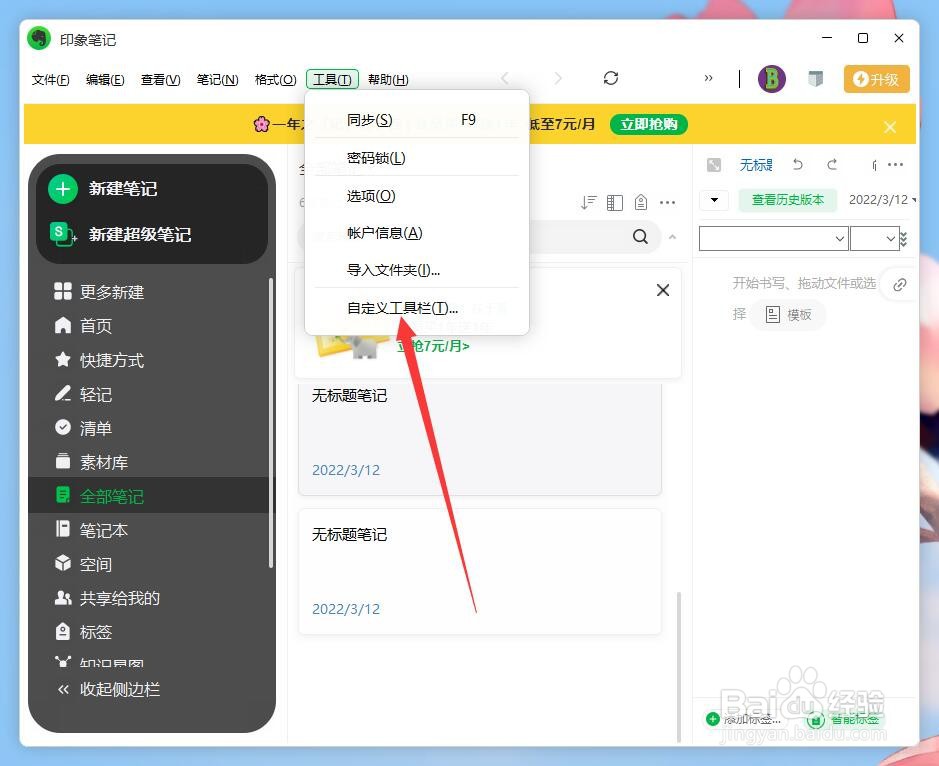Screen dimensions: 939x766
Task: Open the font family combo box
Action: tap(774, 238)
